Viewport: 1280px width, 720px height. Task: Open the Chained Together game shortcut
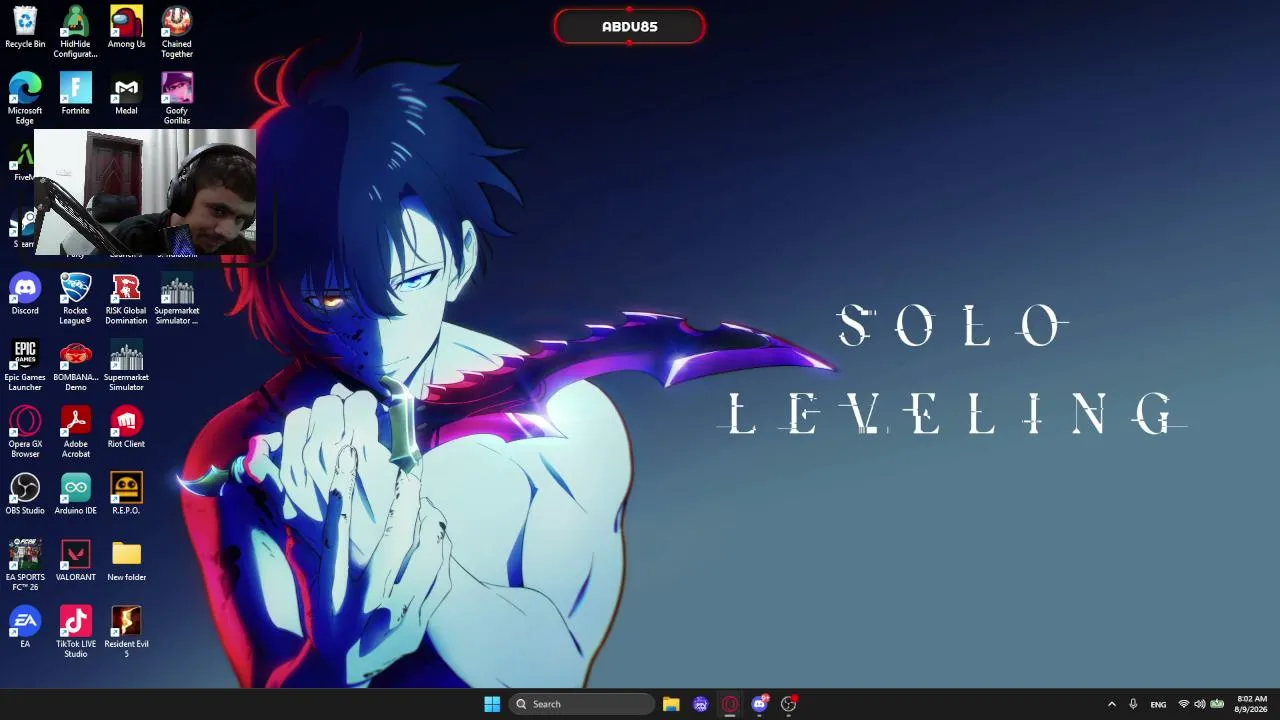177,32
